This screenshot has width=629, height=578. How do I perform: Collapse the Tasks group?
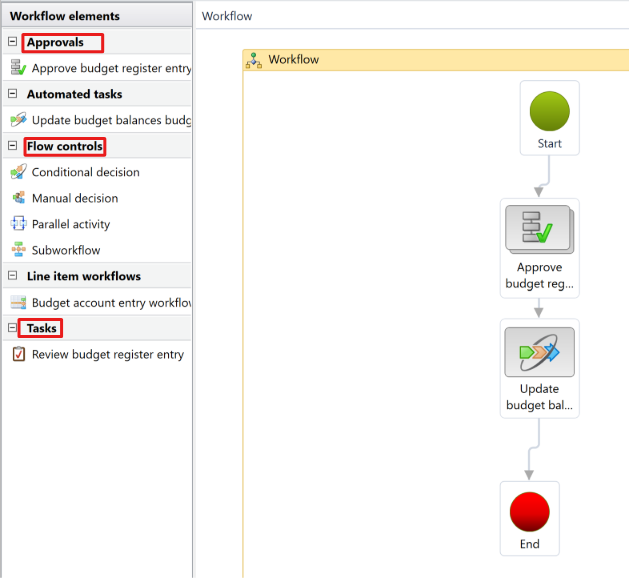coord(12,328)
